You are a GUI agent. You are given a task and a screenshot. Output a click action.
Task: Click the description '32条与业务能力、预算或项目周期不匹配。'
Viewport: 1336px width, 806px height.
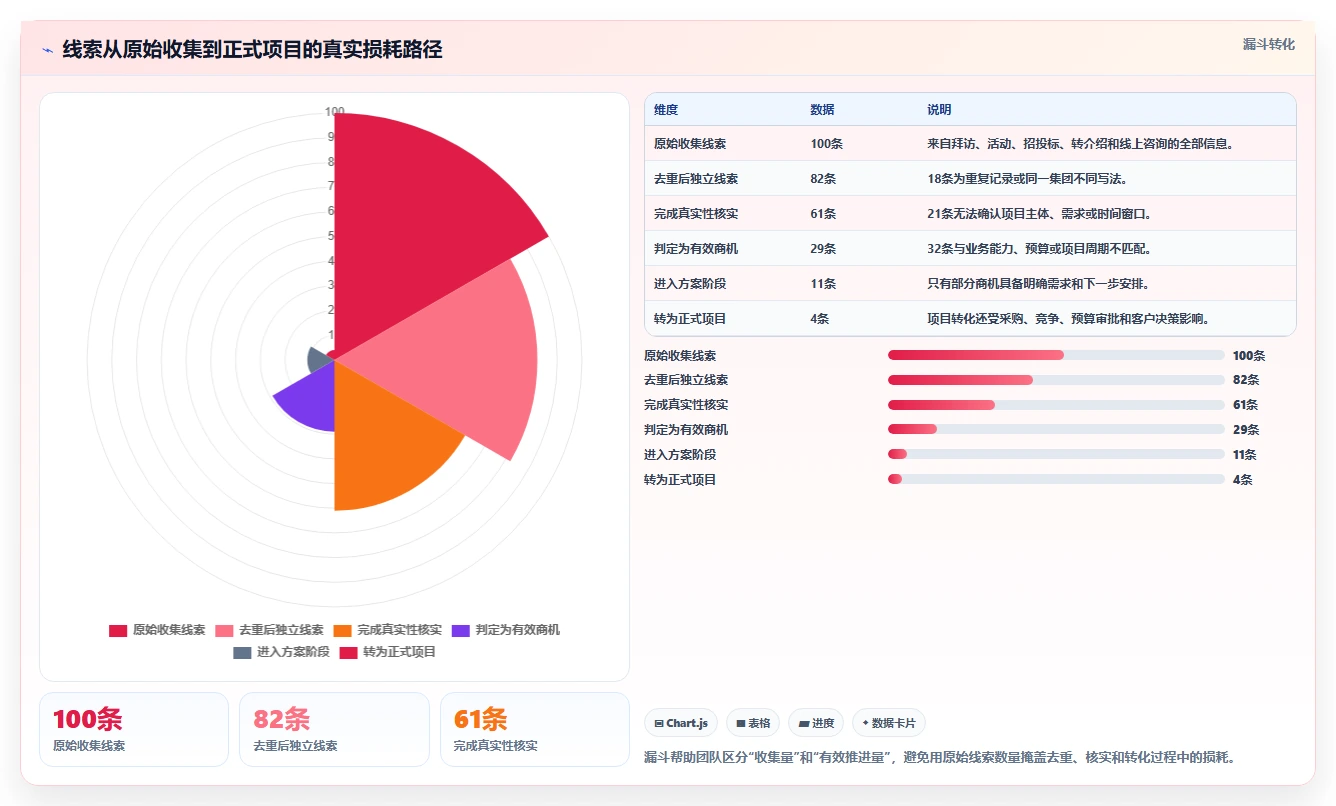click(1042, 249)
